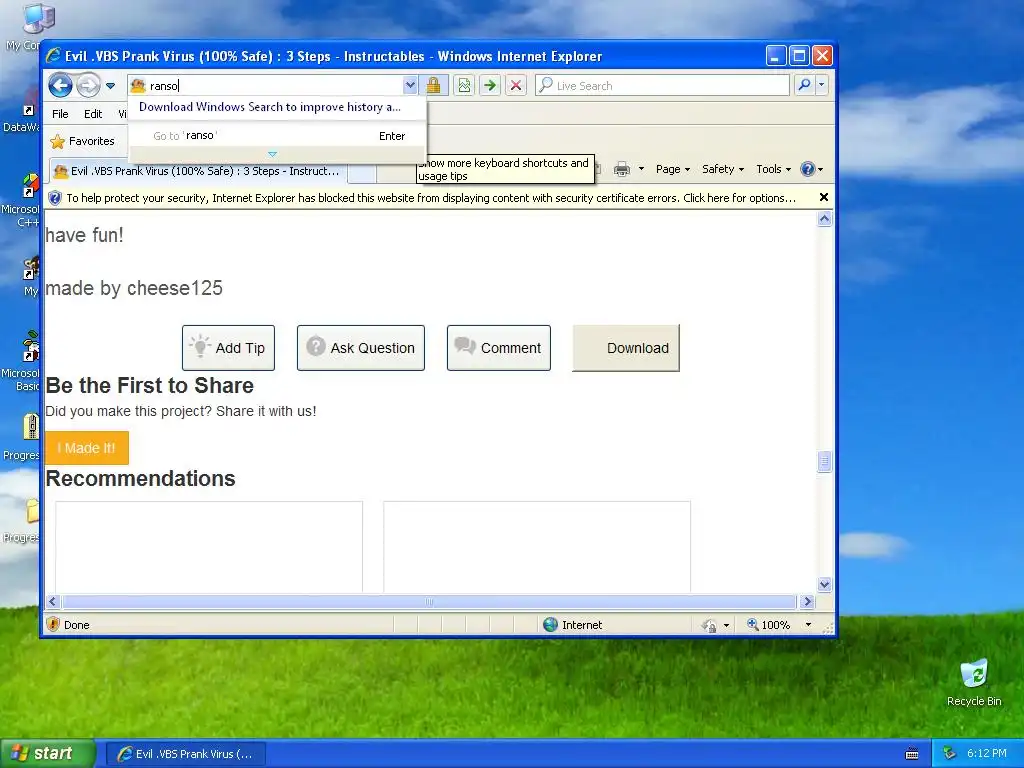
Task: Open the Print options dropdown arrow
Action: [x=641, y=169]
